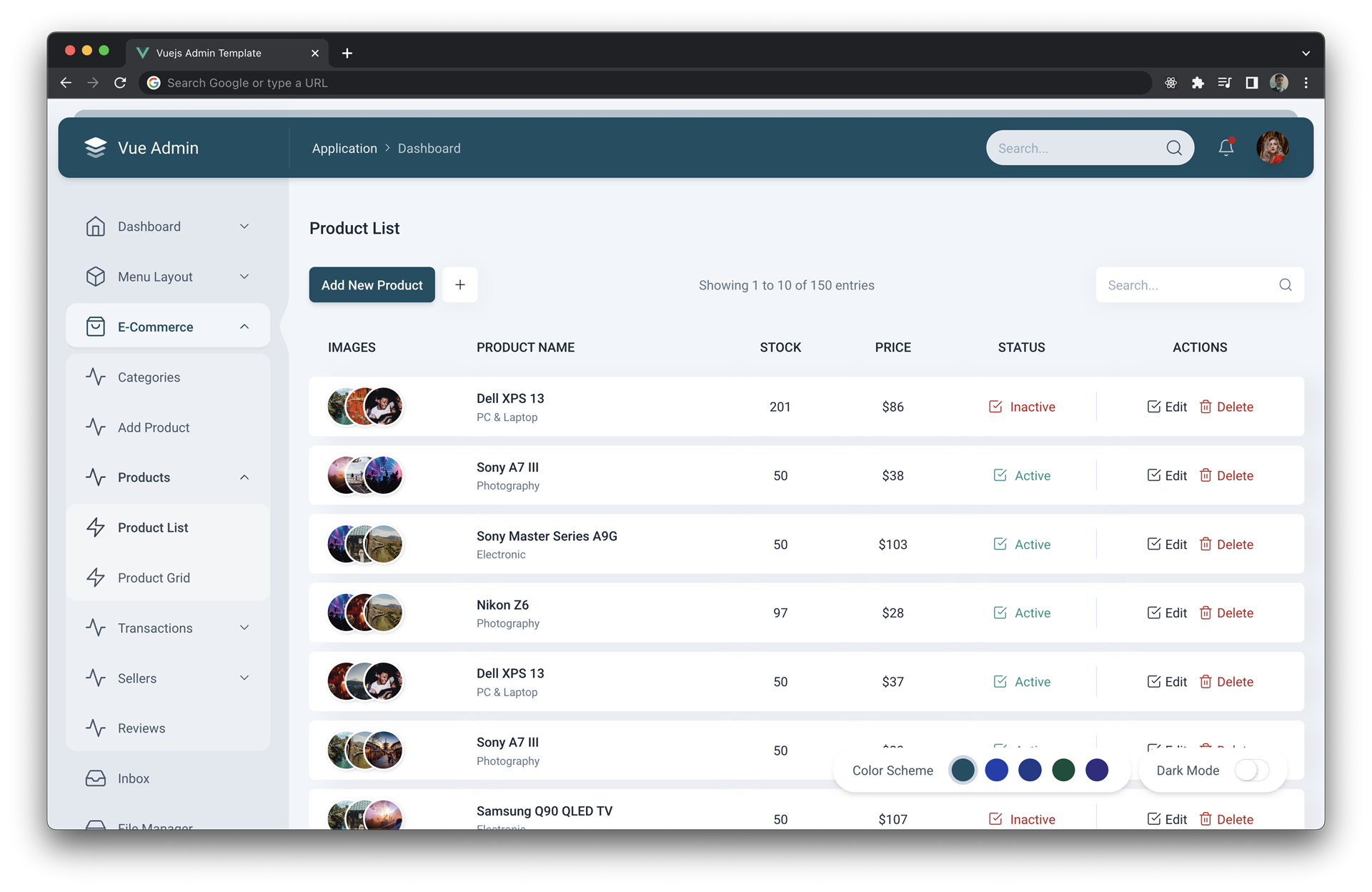
Task: Go back with the browser back arrow
Action: coord(66,83)
